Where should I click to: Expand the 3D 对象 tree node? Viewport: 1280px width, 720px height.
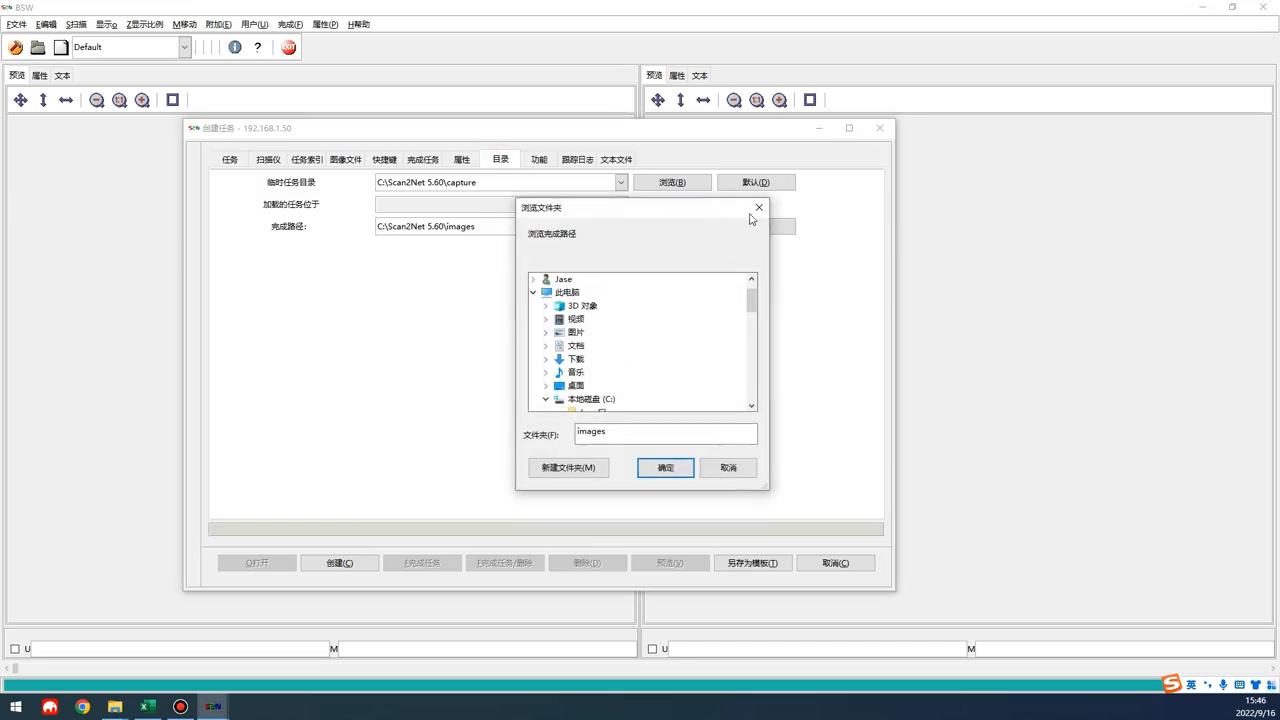[x=546, y=306]
